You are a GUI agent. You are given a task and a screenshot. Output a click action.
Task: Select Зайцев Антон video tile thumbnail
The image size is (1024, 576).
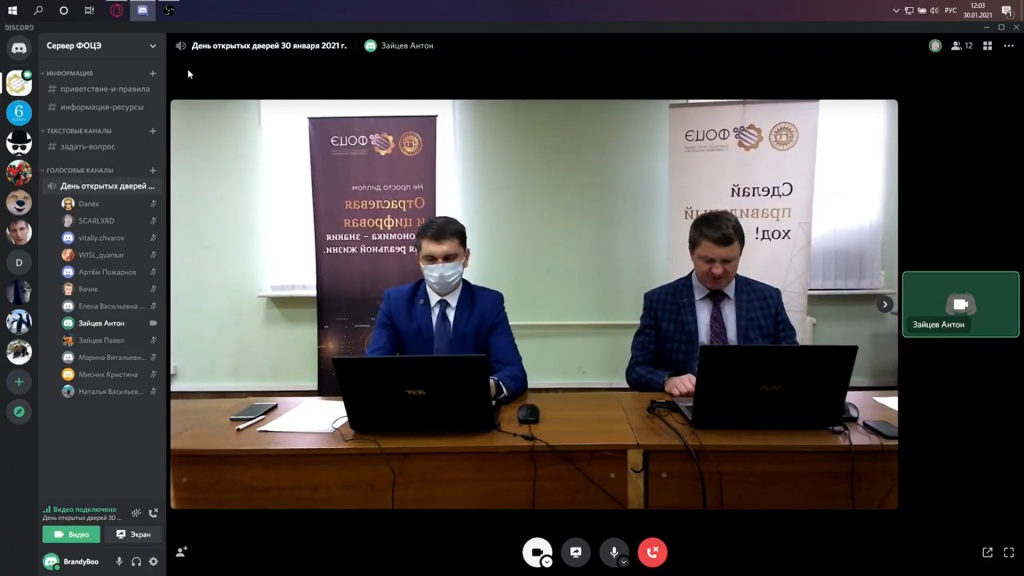point(961,304)
